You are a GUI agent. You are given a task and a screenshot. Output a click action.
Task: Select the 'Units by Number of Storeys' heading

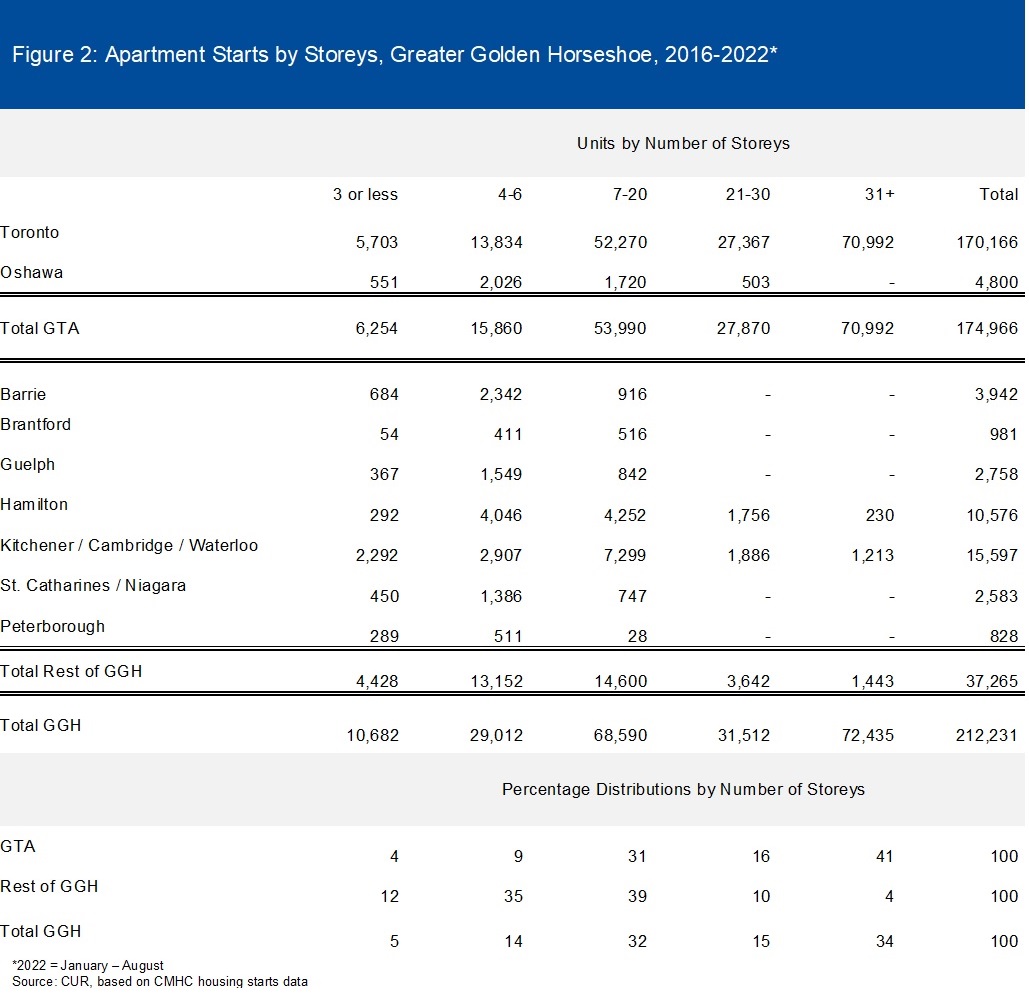(683, 143)
